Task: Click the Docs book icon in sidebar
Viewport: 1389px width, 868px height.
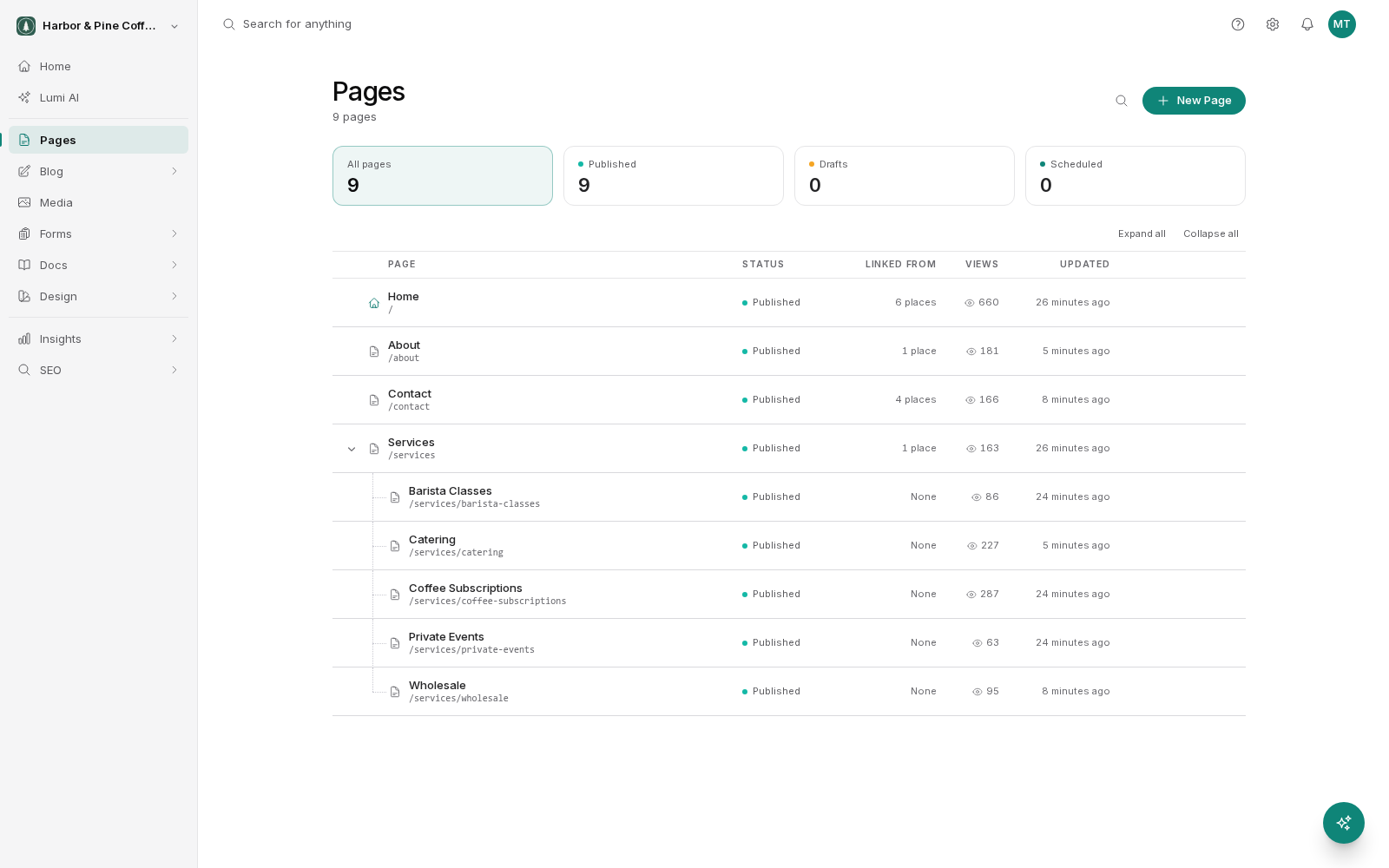Action: [24, 265]
